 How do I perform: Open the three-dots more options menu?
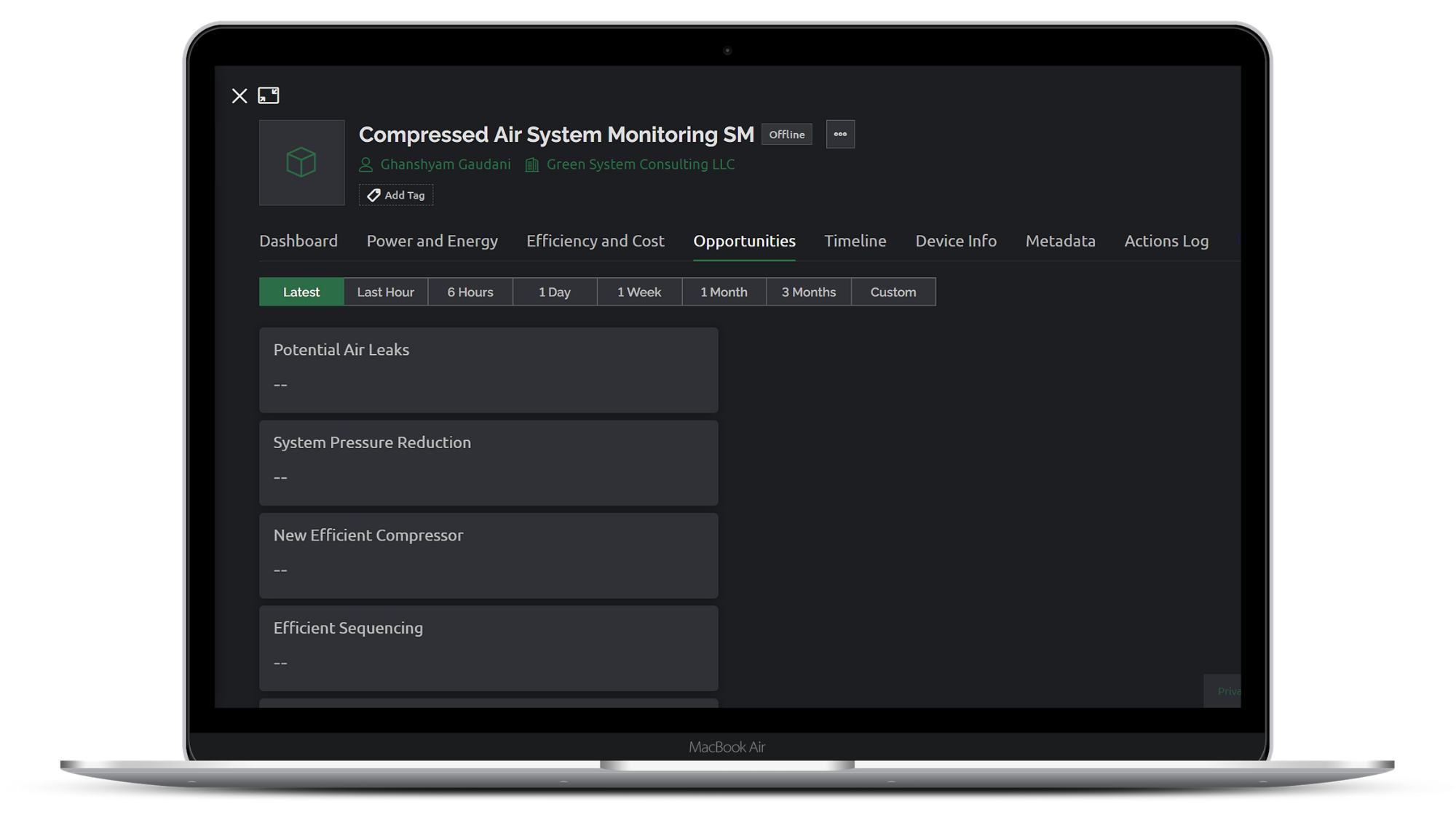click(x=840, y=134)
